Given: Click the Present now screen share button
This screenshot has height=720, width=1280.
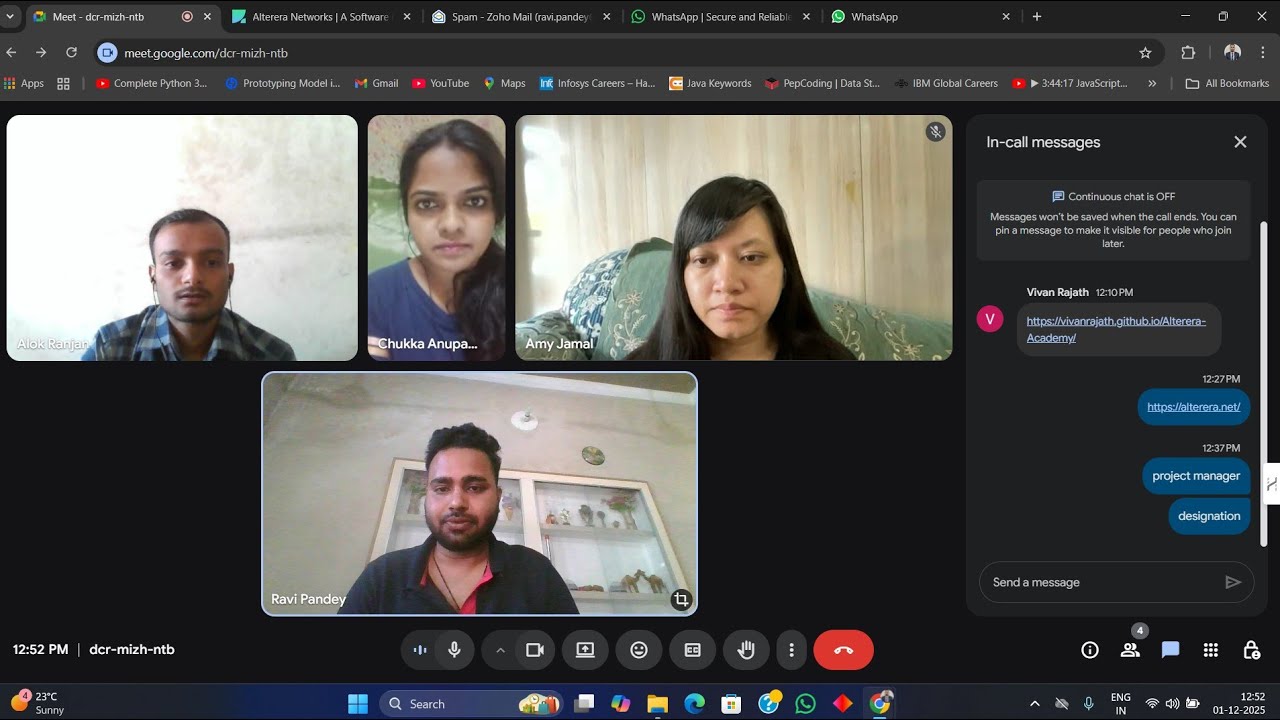Looking at the screenshot, I should (585, 650).
